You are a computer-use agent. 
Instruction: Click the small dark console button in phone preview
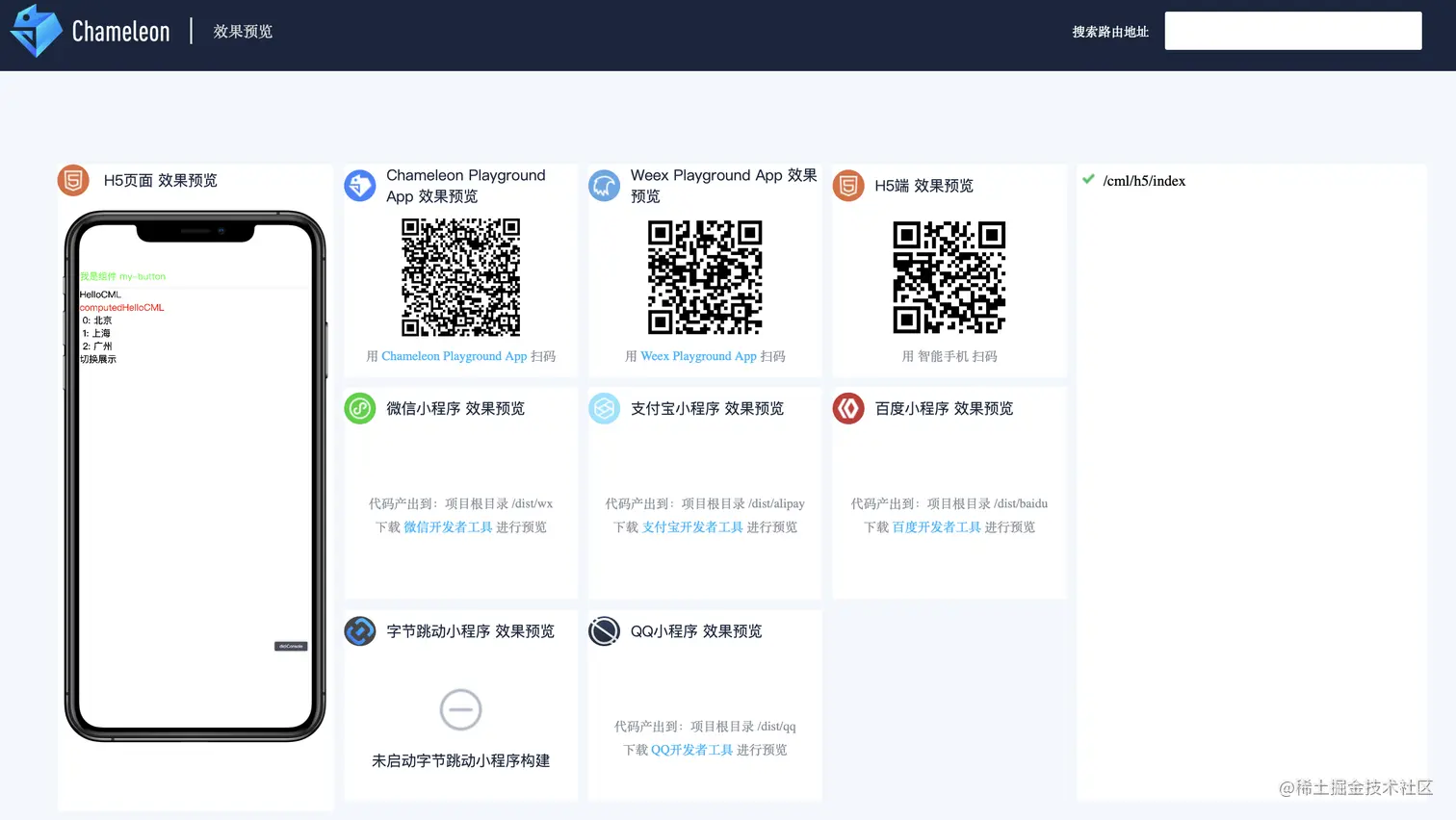[x=291, y=646]
